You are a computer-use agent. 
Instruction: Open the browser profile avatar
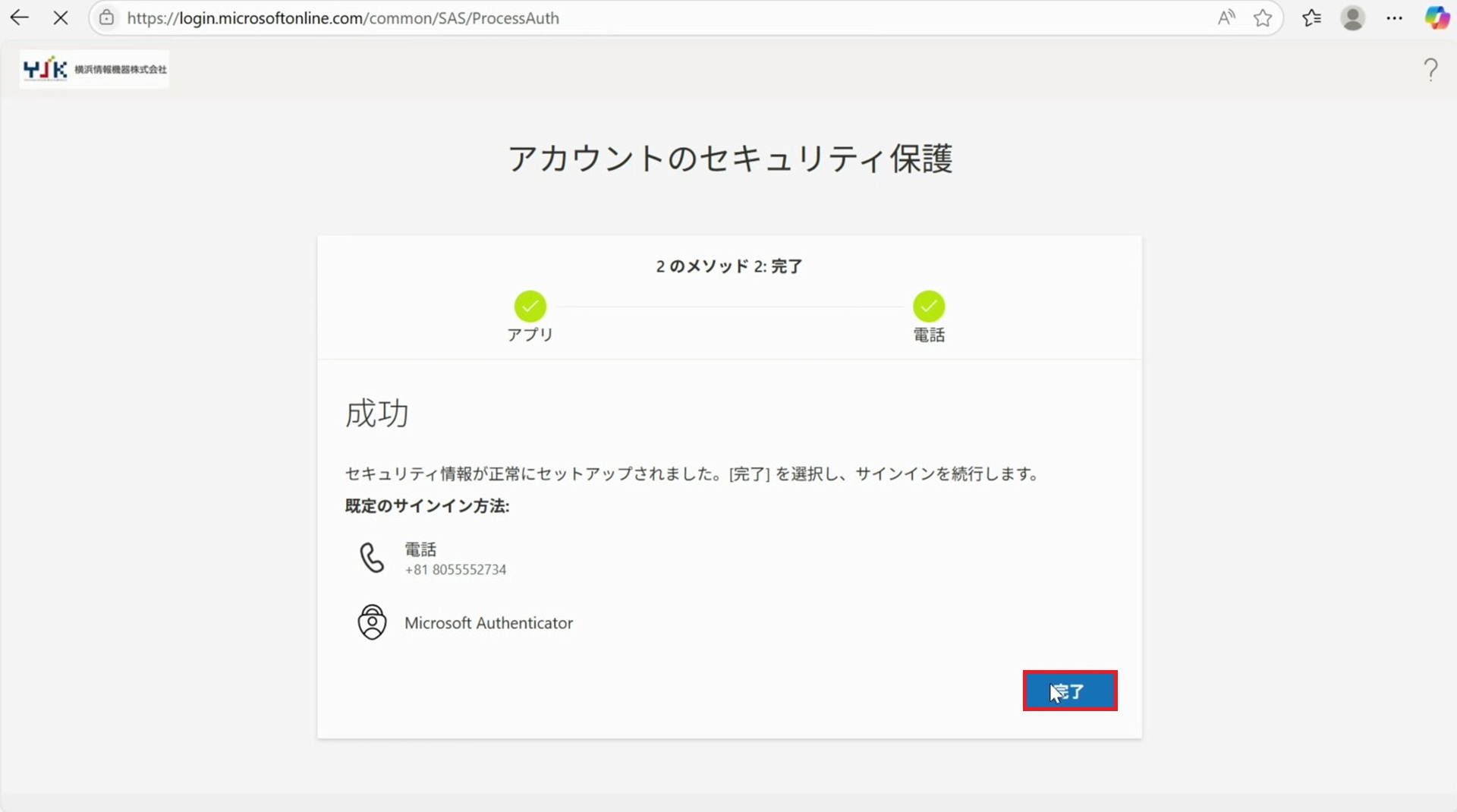(x=1352, y=18)
